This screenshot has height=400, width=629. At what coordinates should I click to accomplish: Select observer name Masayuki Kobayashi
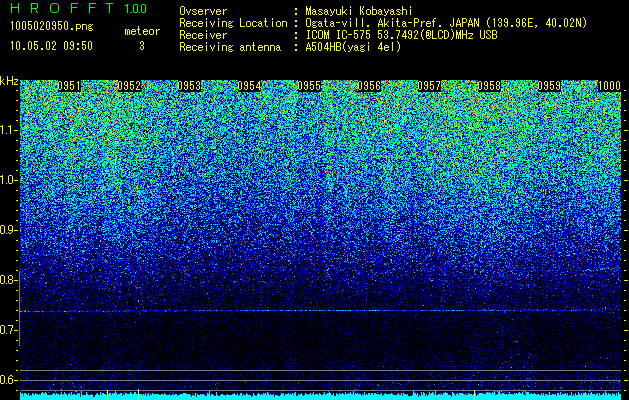point(359,11)
